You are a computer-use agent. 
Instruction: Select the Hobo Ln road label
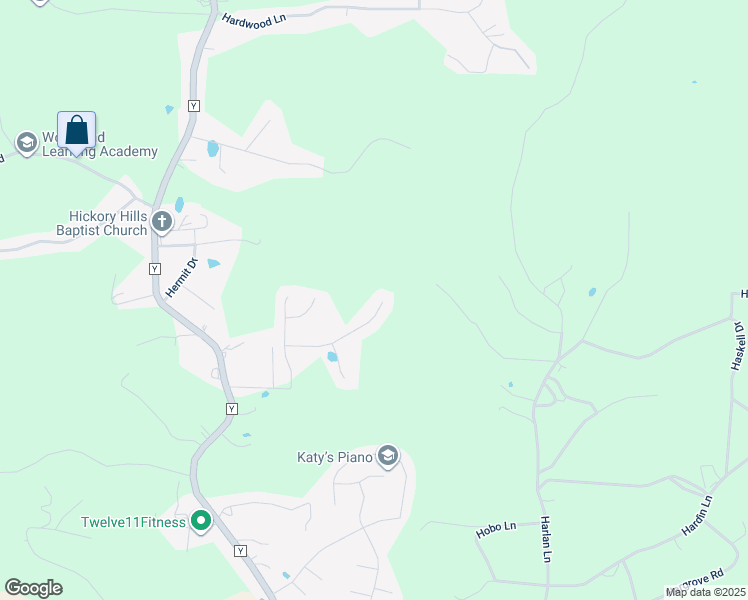point(496,529)
